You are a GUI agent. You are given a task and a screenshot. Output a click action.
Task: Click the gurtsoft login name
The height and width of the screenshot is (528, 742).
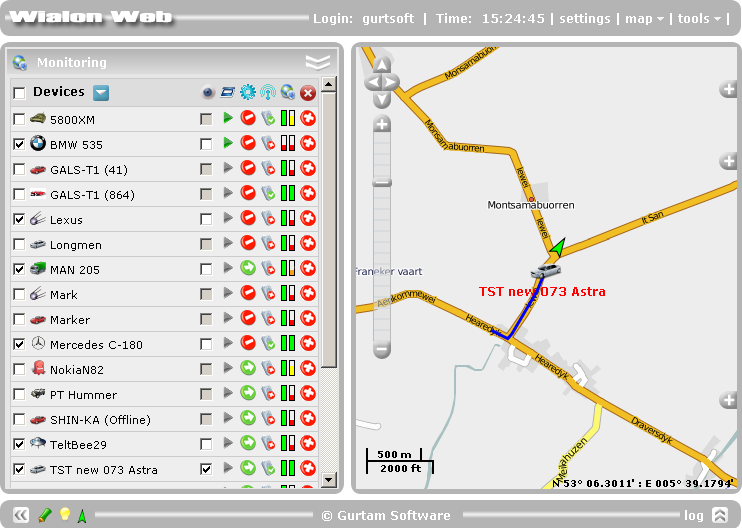pos(388,19)
